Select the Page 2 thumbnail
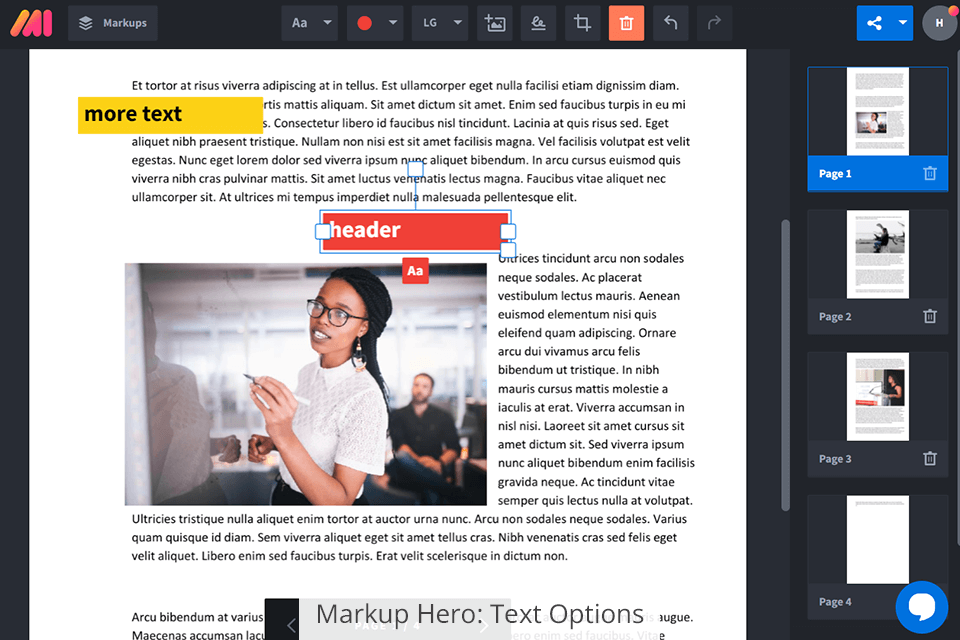Viewport: 960px width, 640px height. 878,254
